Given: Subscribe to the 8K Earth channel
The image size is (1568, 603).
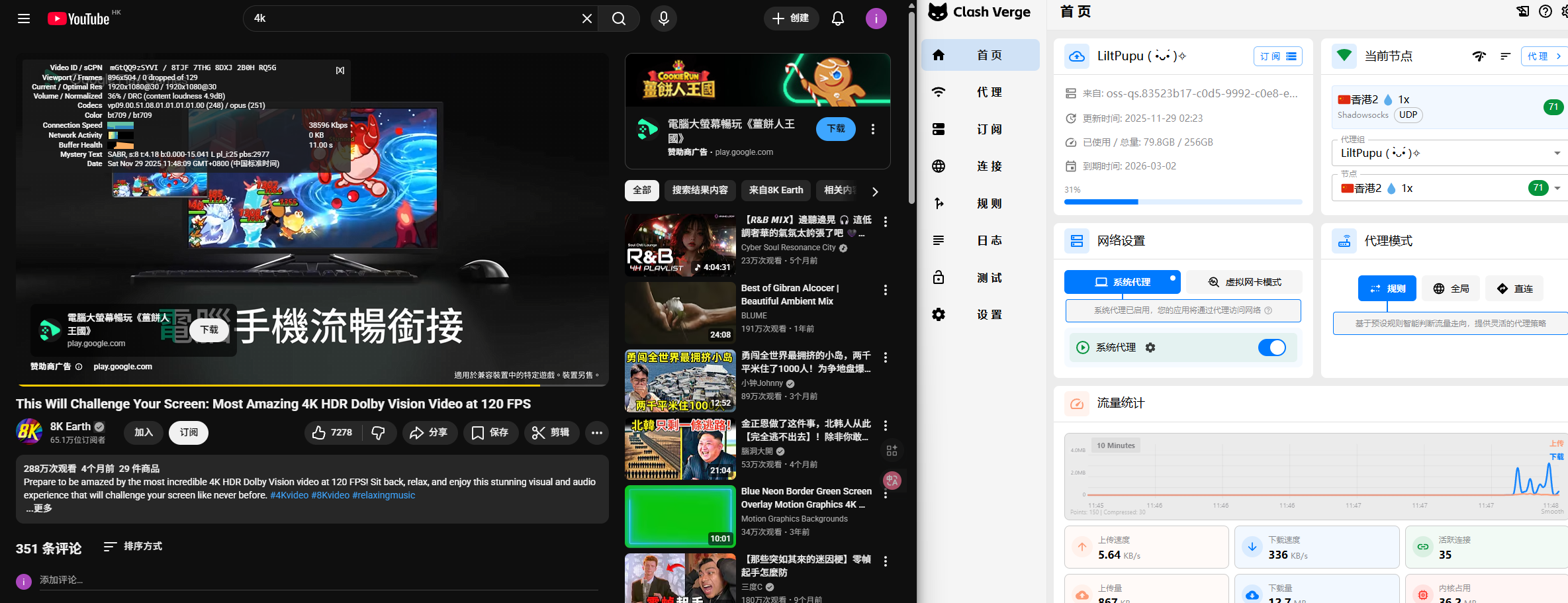Looking at the screenshot, I should point(189,432).
